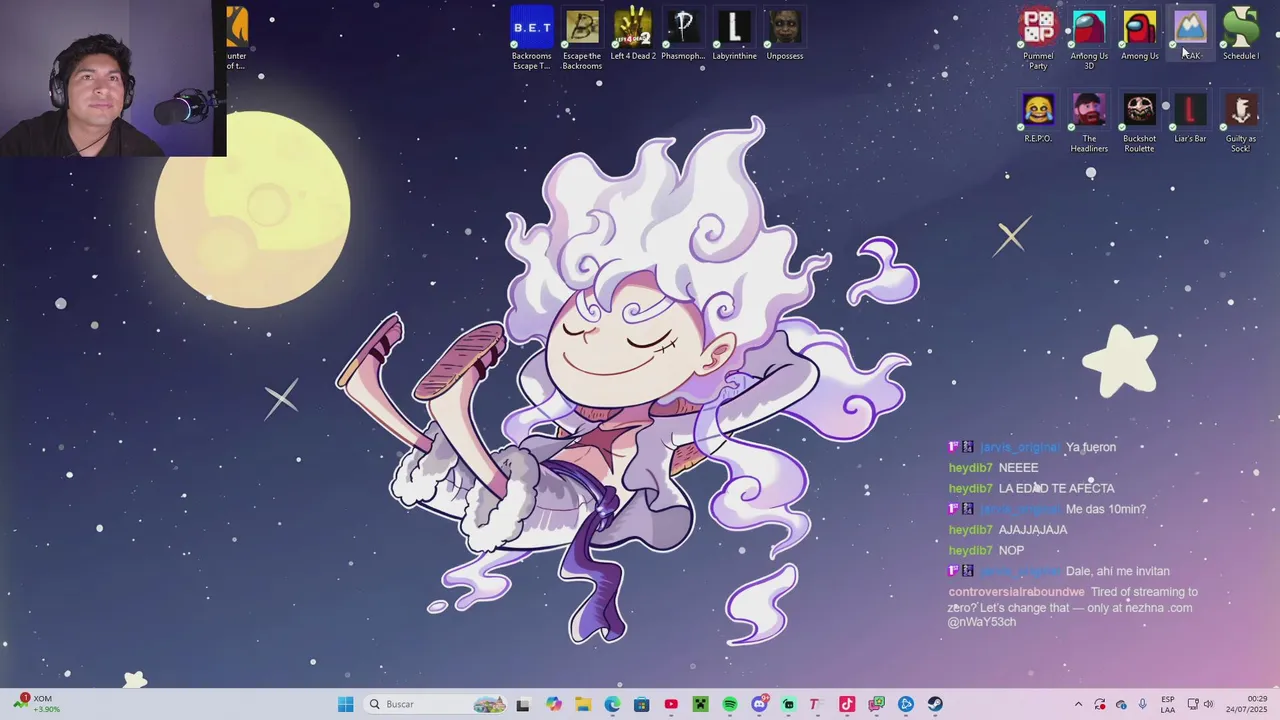Click the sync status tray icon
The image size is (1280, 720).
[1100, 704]
